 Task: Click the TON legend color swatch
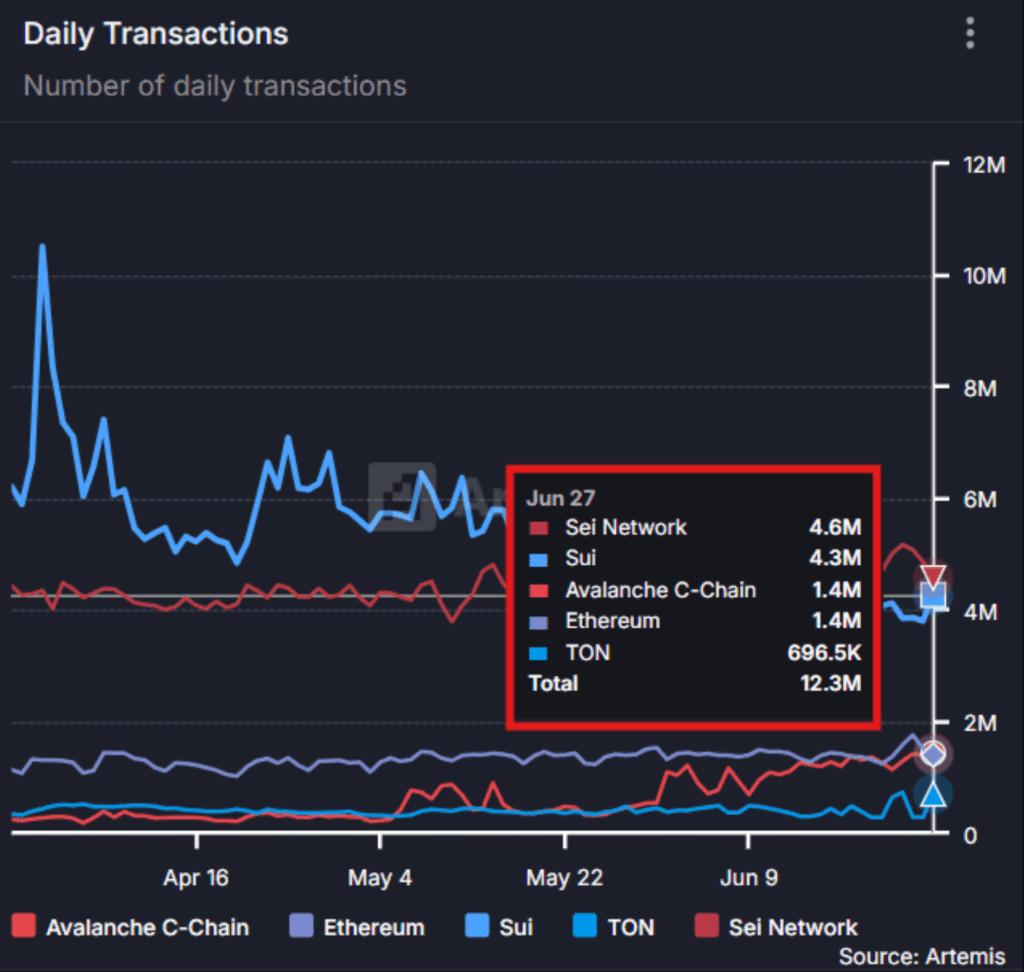pyautogui.click(x=584, y=926)
